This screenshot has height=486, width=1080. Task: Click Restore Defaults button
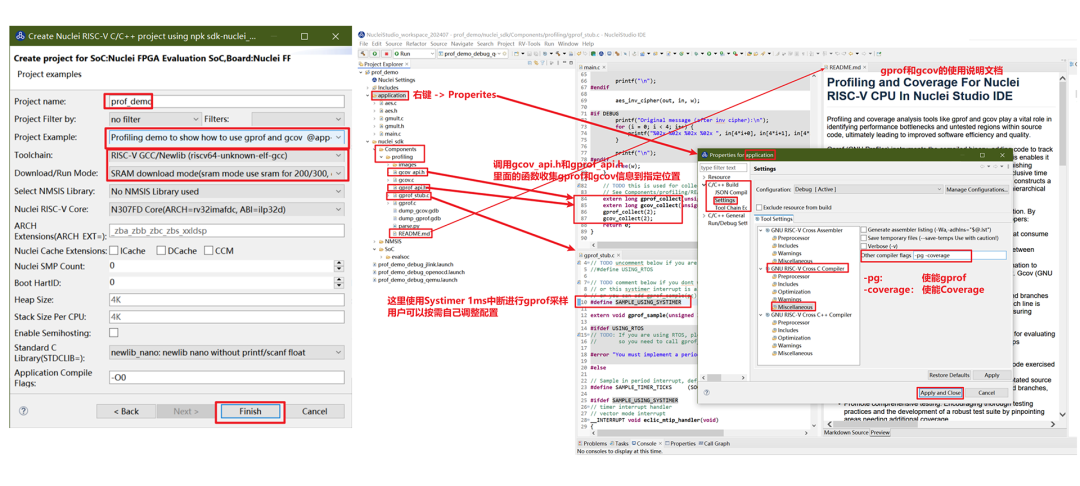coord(949,375)
